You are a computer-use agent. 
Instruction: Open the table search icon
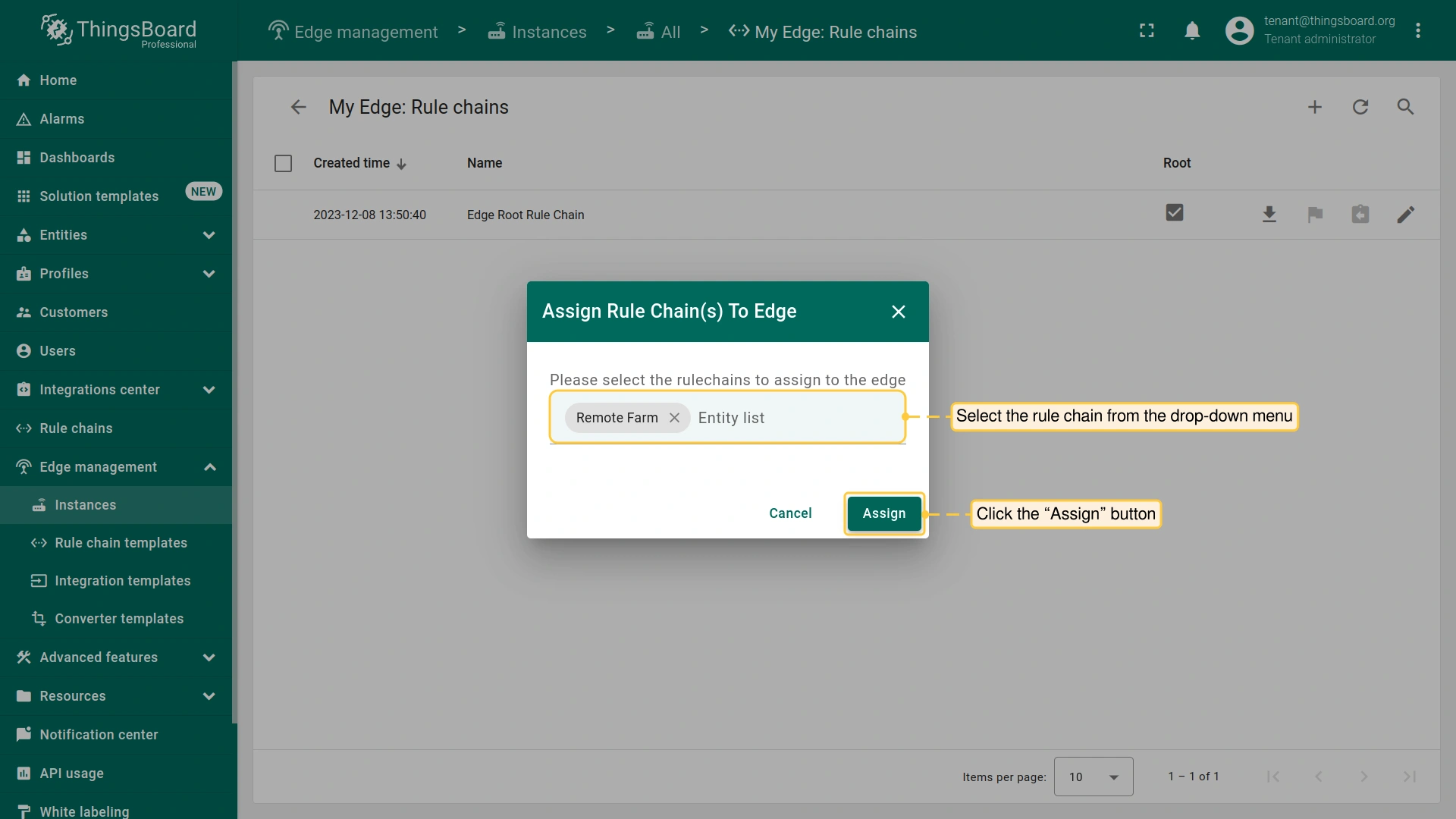[1405, 107]
